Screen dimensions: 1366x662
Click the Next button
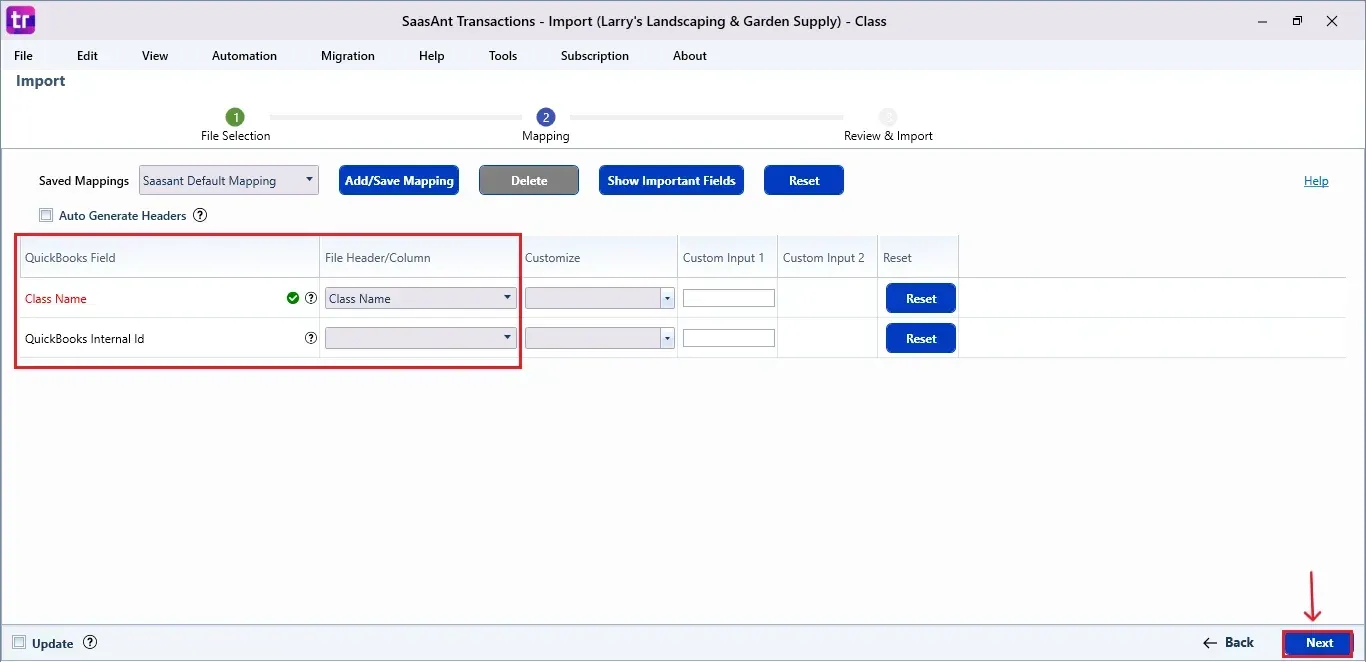tap(1319, 643)
